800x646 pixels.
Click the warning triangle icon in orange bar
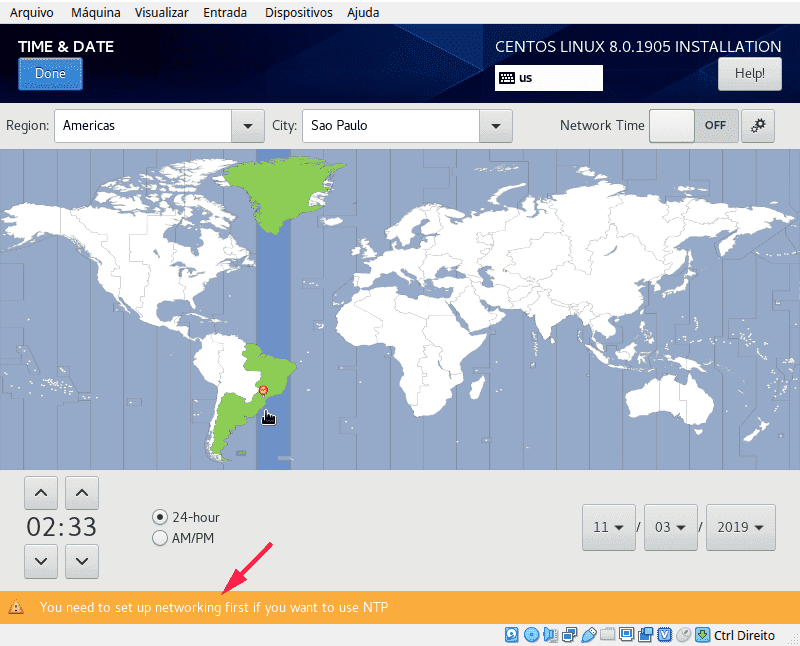(16, 607)
